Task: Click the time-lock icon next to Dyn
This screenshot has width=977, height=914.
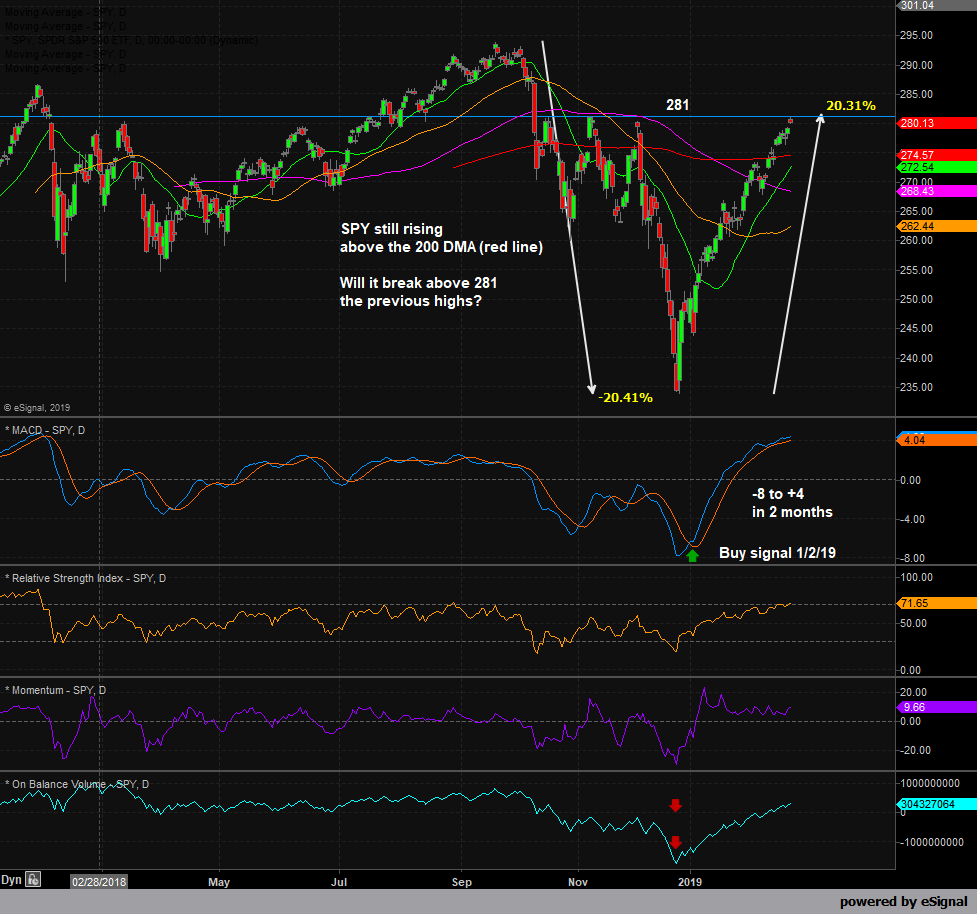Action: pyautogui.click(x=34, y=879)
